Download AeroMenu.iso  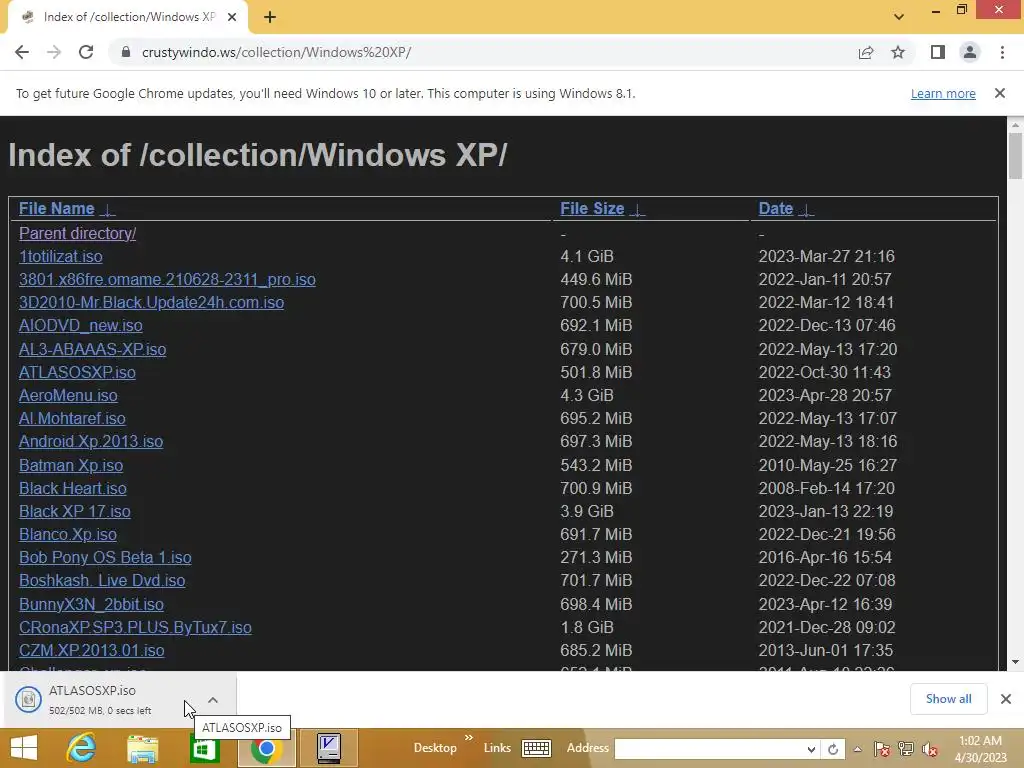[x=68, y=395]
